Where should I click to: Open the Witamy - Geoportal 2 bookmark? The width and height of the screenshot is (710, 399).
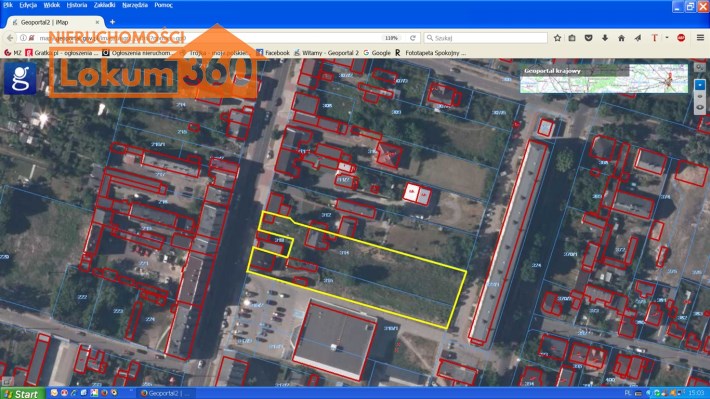coord(326,53)
